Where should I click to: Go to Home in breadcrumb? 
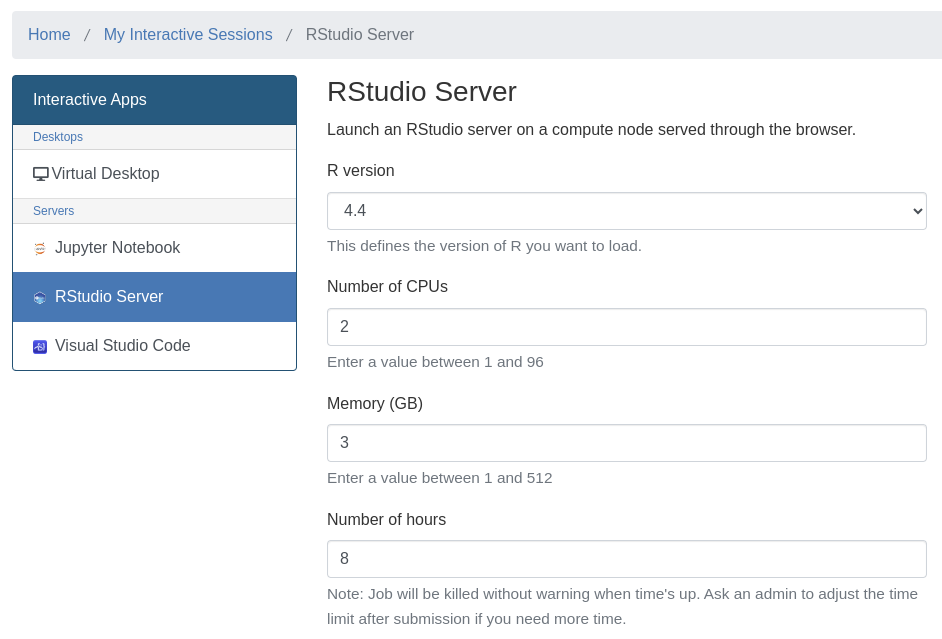[x=49, y=35]
